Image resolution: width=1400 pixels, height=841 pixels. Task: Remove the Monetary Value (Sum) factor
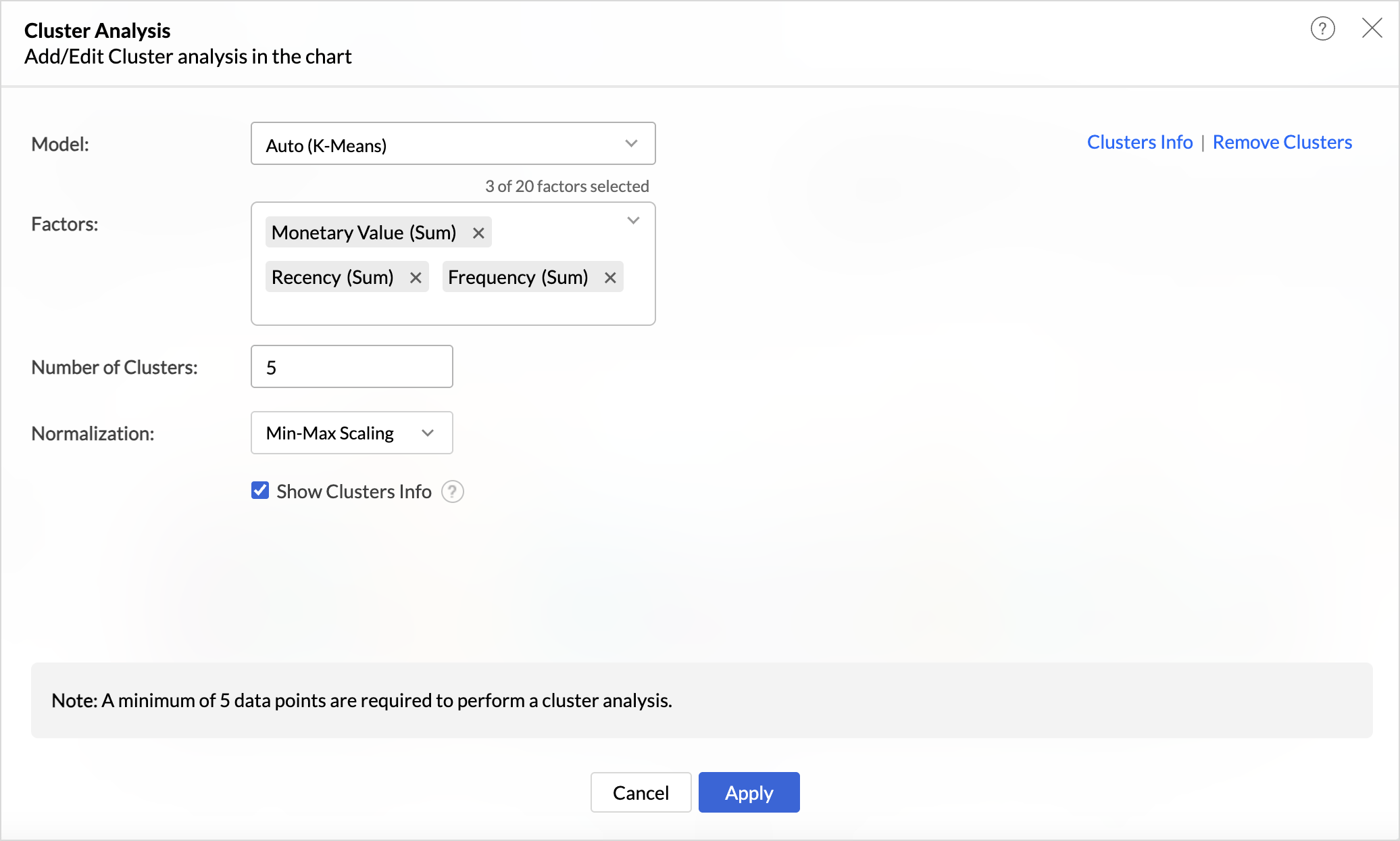[478, 233]
